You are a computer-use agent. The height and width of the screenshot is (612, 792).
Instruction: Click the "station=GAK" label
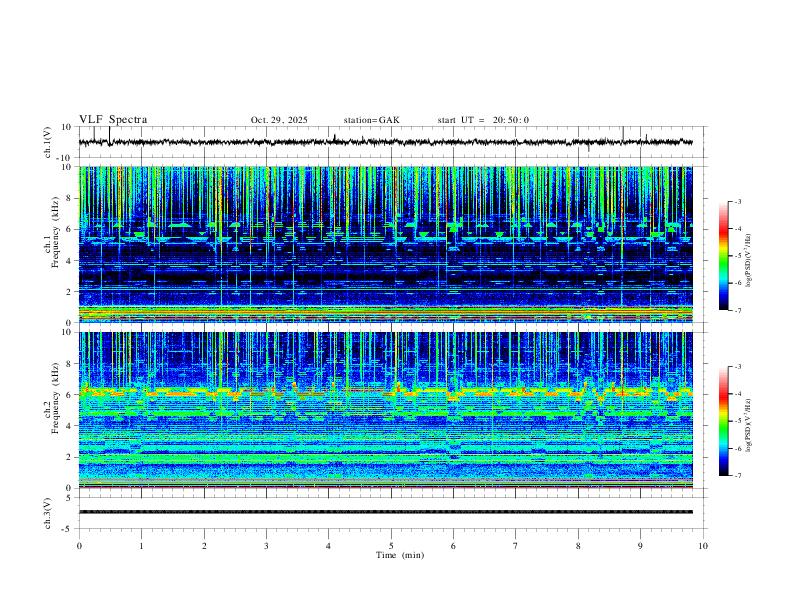(371, 120)
